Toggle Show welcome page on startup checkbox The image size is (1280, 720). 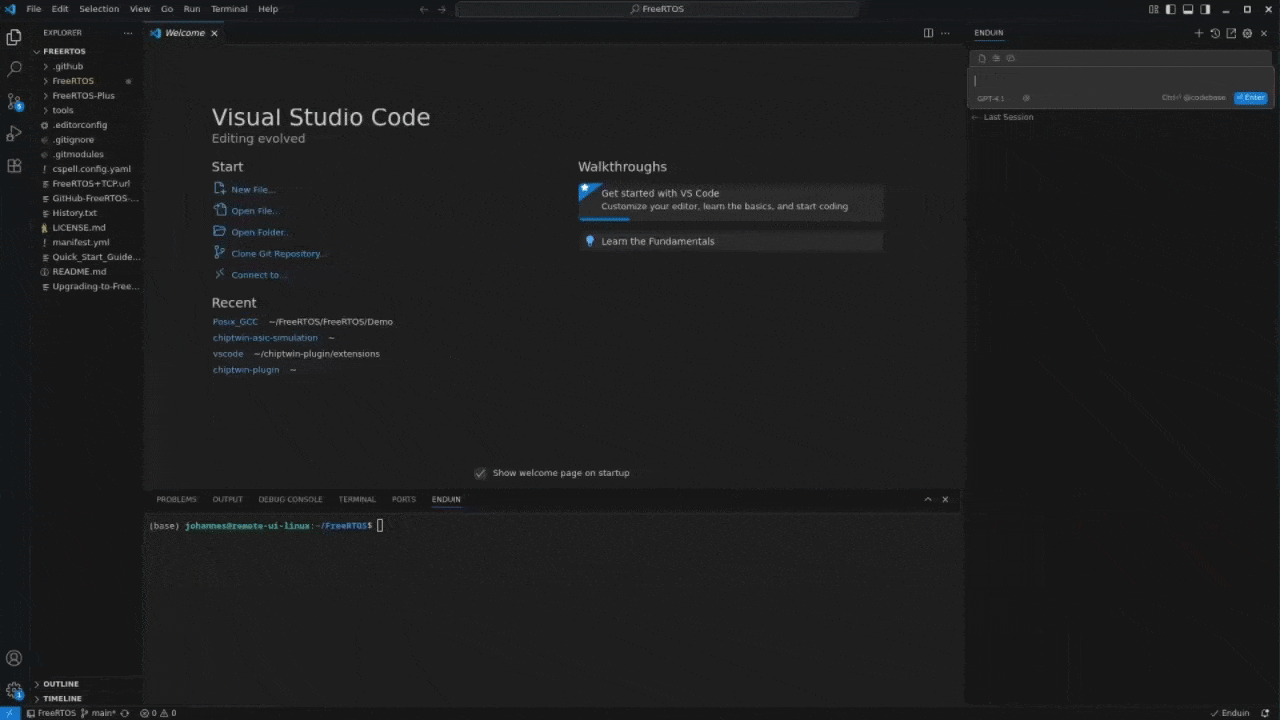[480, 473]
